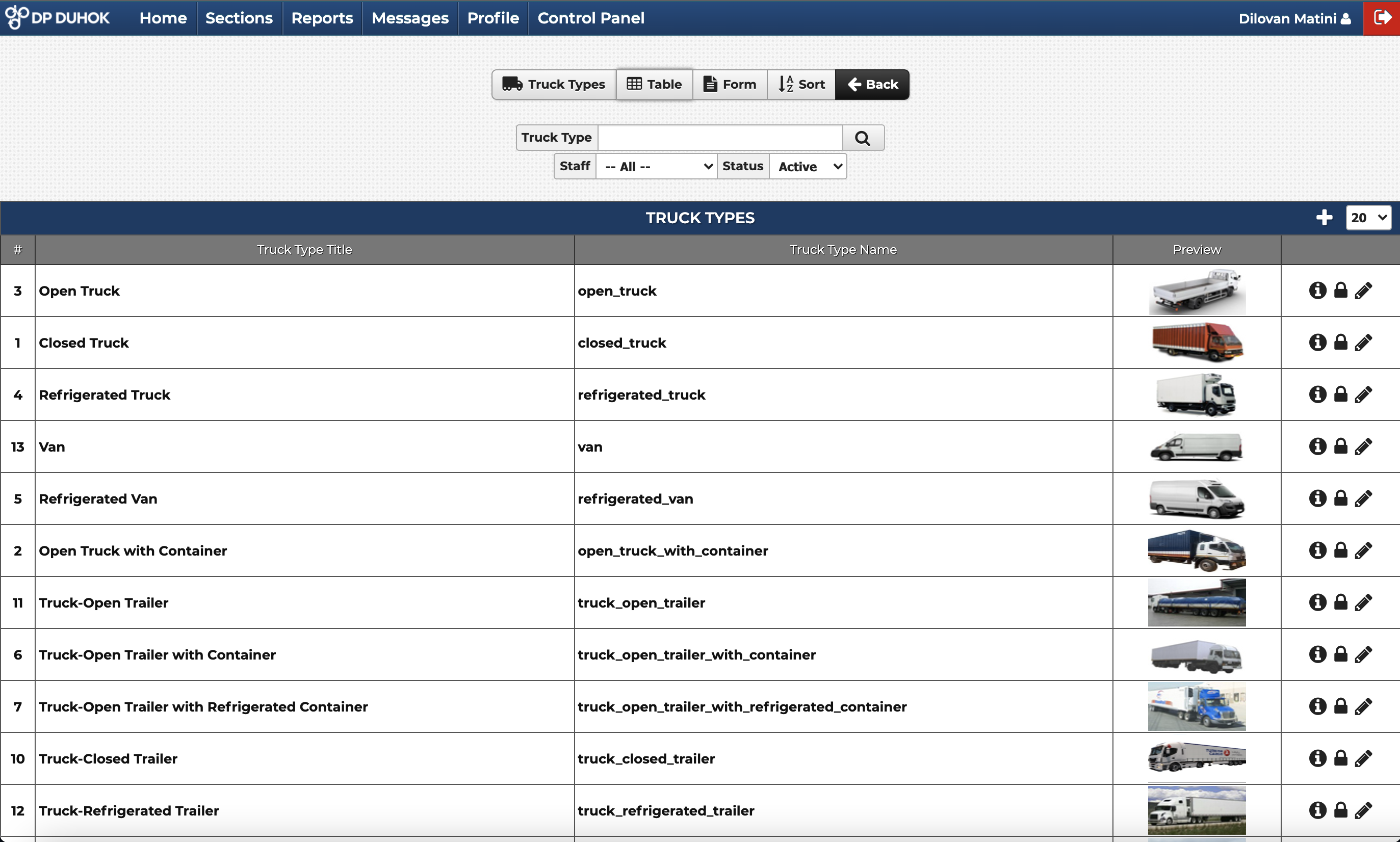Click the Truck-Closed Trailer preview thumbnail
Viewport: 1400px width, 842px height.
click(x=1197, y=757)
